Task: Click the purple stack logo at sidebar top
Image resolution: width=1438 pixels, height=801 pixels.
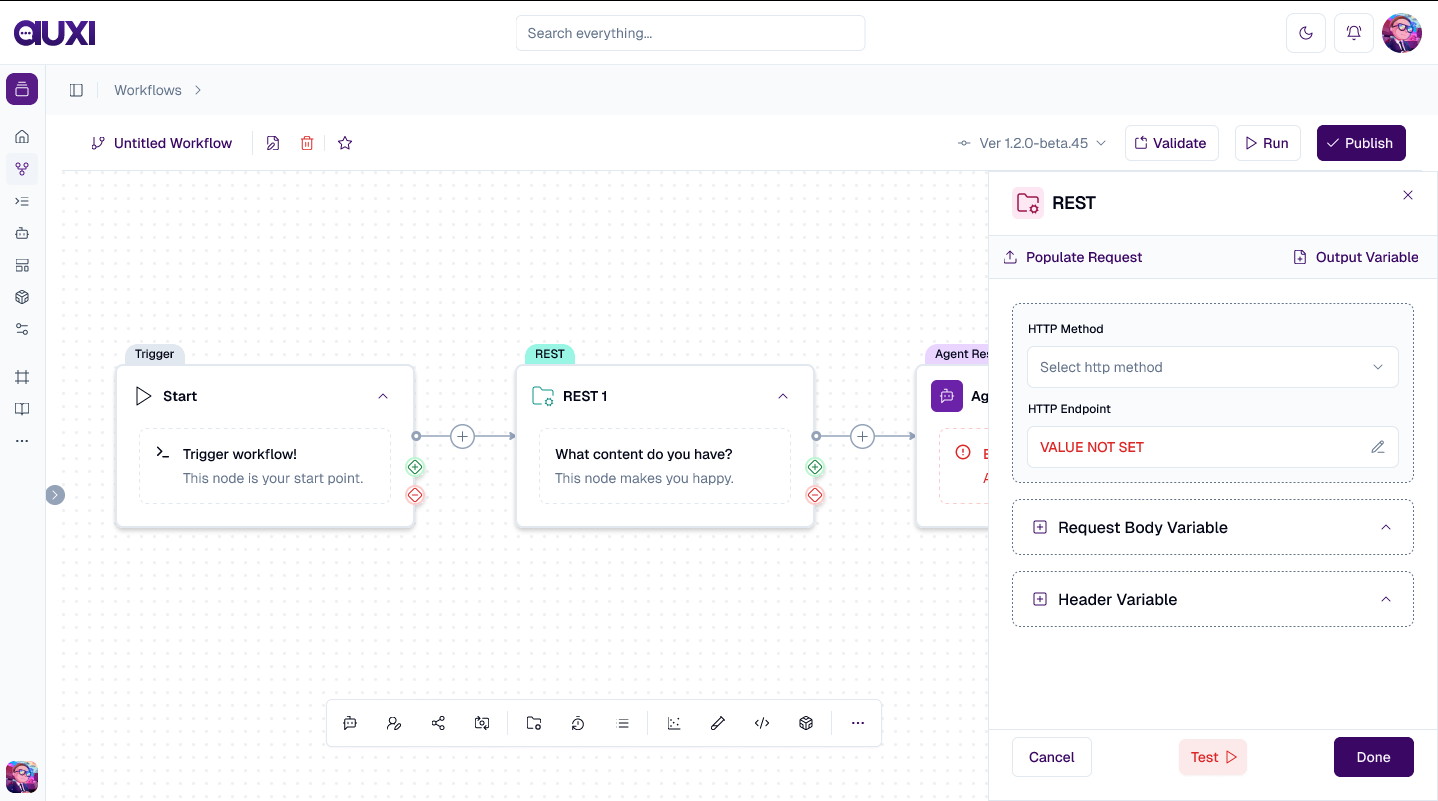Action: [x=22, y=89]
